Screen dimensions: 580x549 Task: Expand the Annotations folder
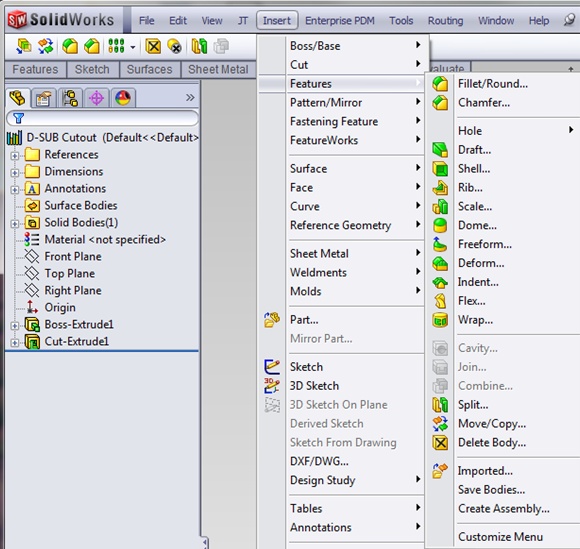[14, 190]
